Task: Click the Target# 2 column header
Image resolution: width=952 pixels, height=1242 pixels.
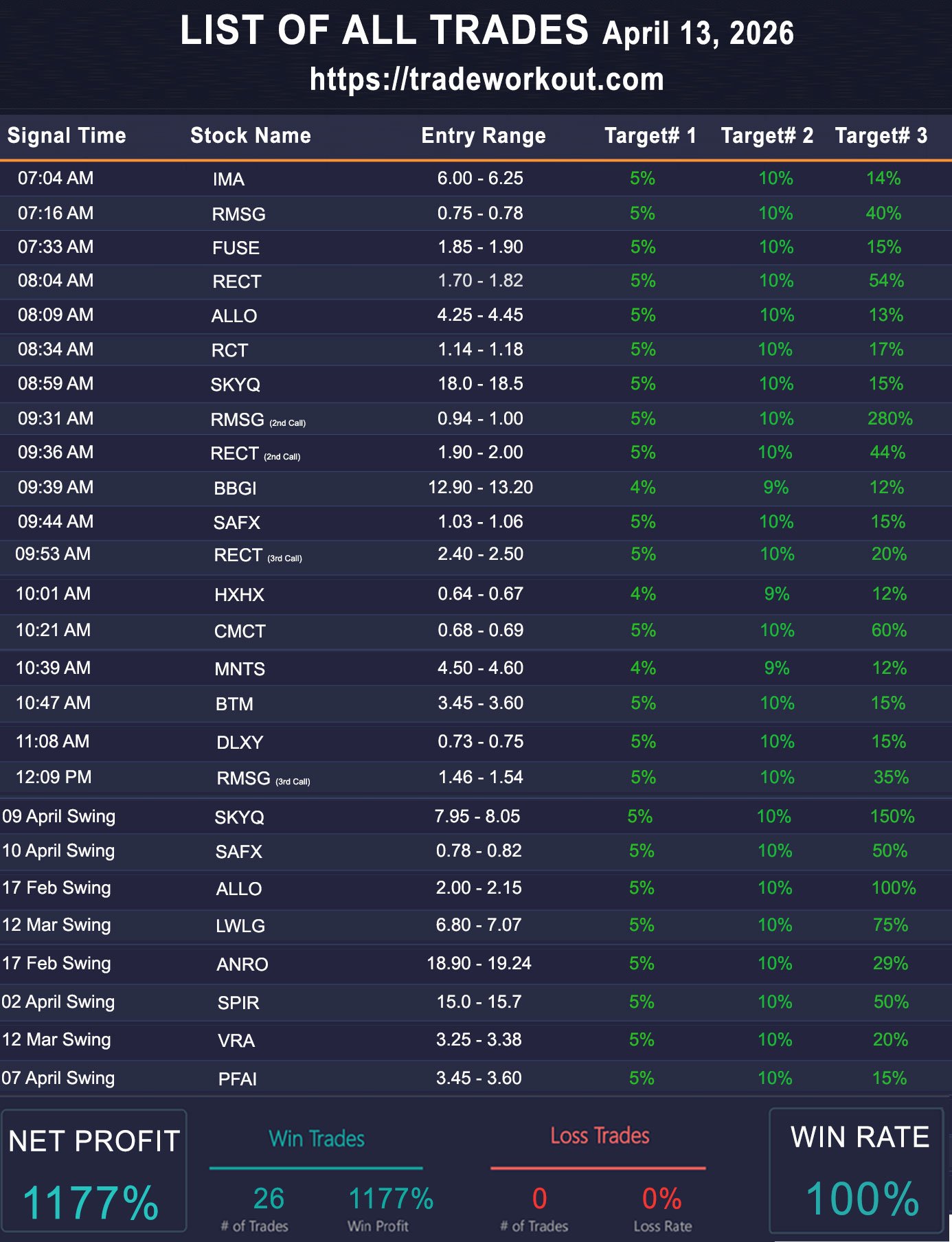Action: coord(767,135)
